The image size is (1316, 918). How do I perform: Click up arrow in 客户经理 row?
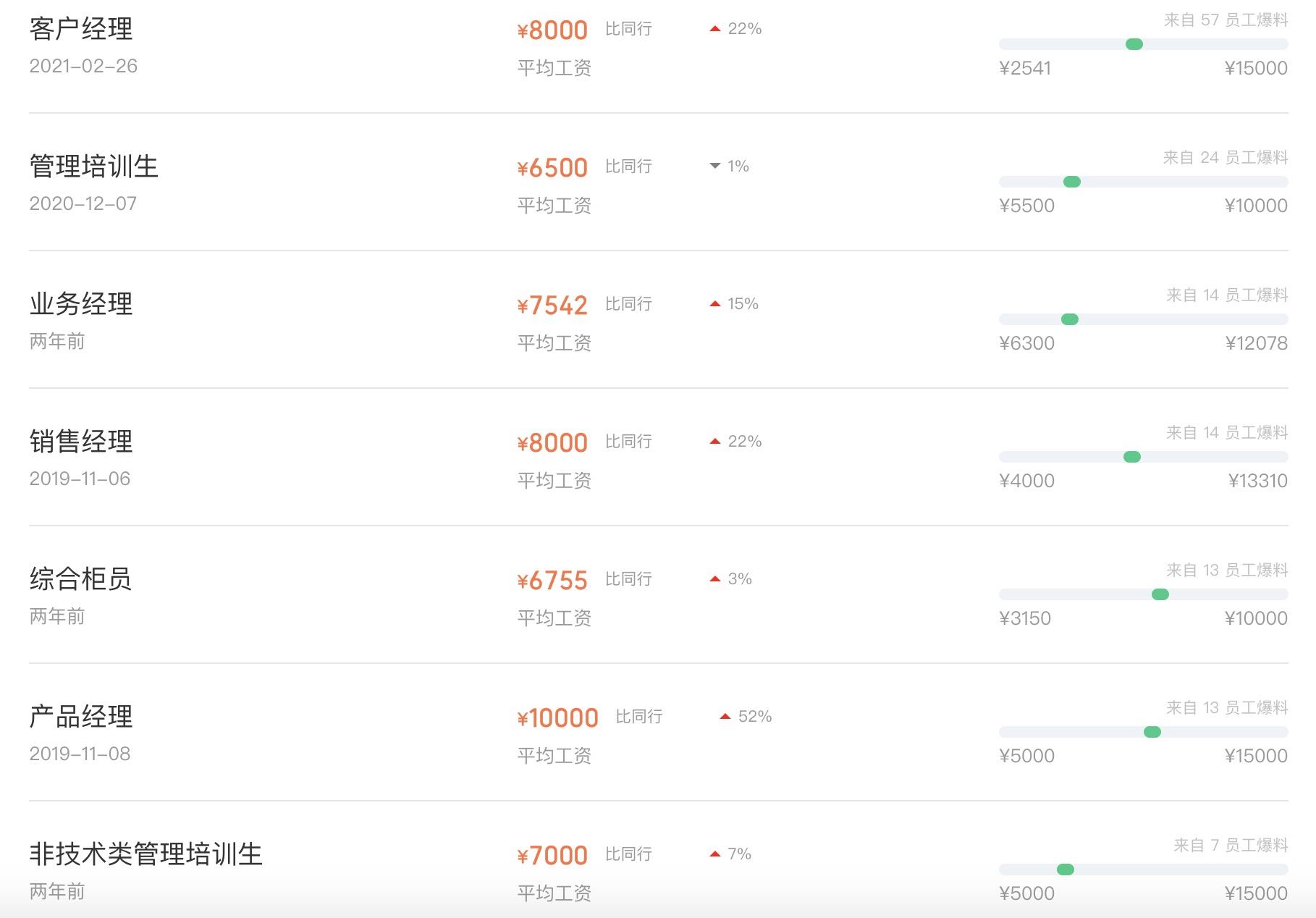715,29
